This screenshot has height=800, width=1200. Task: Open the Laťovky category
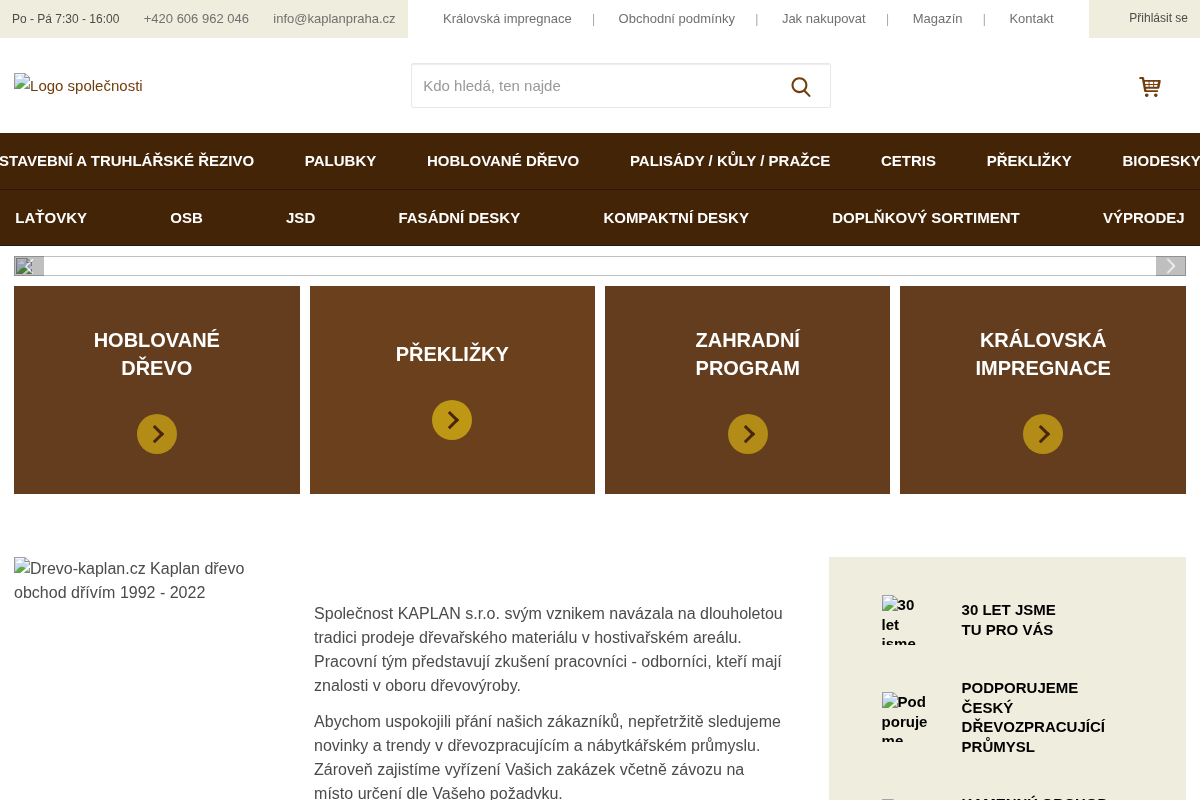pos(51,218)
